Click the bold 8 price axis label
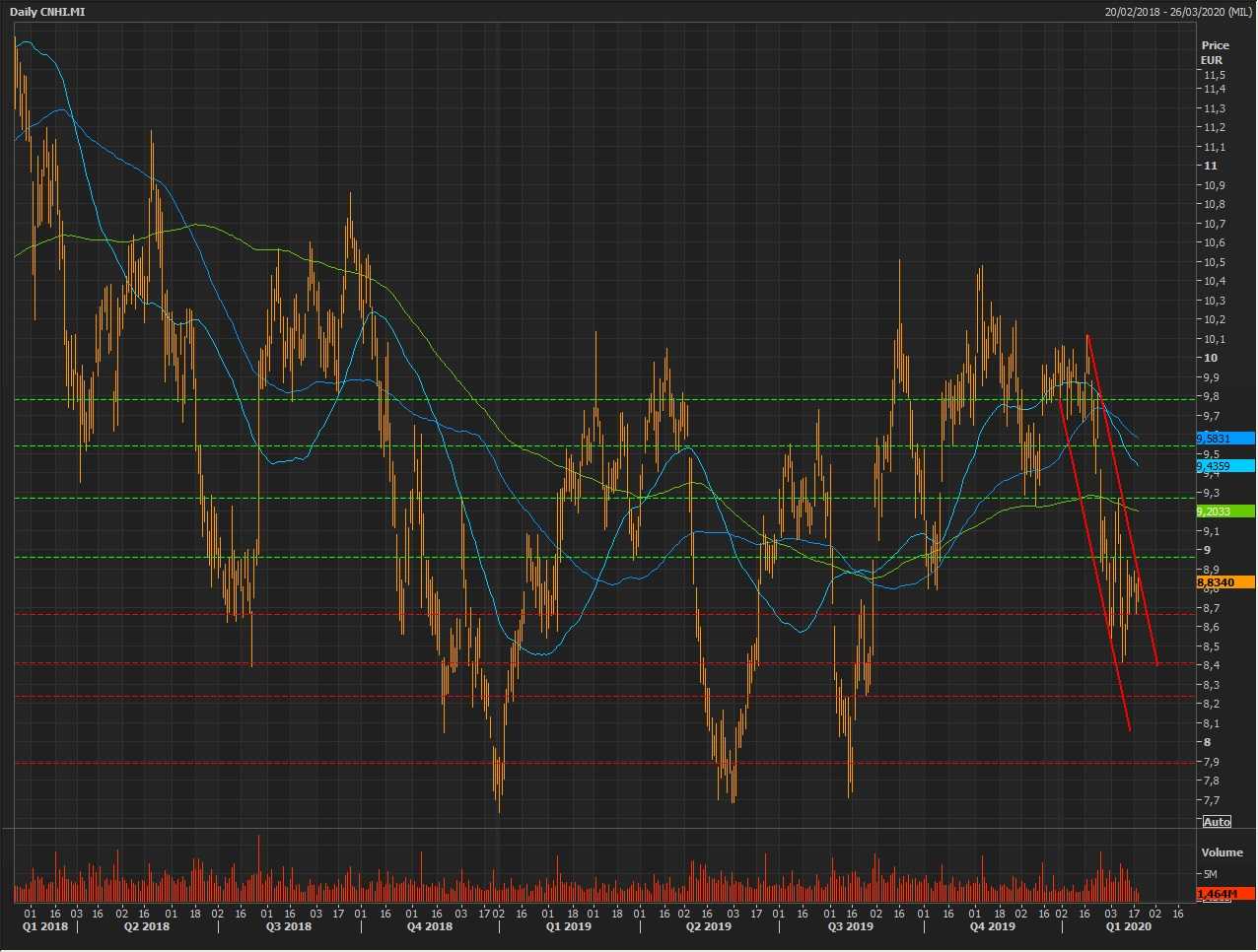 pyautogui.click(x=1207, y=742)
